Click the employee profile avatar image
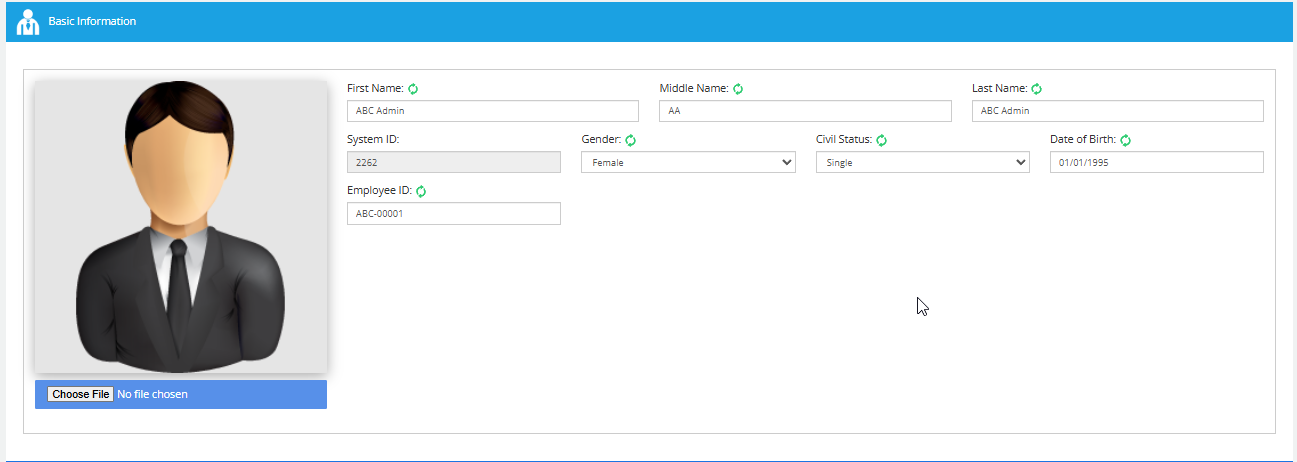 pos(181,226)
